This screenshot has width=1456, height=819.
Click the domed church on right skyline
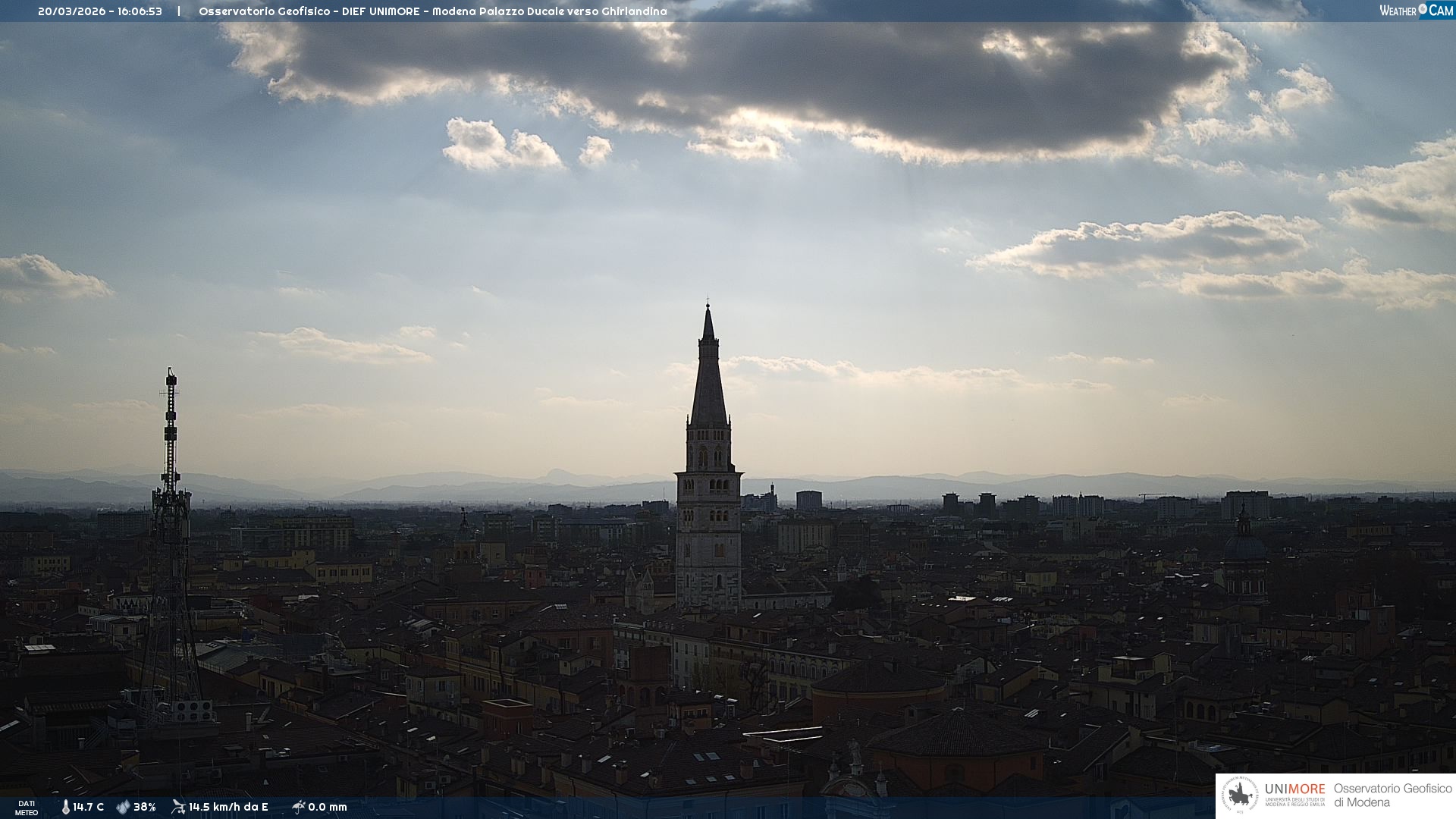1244,546
